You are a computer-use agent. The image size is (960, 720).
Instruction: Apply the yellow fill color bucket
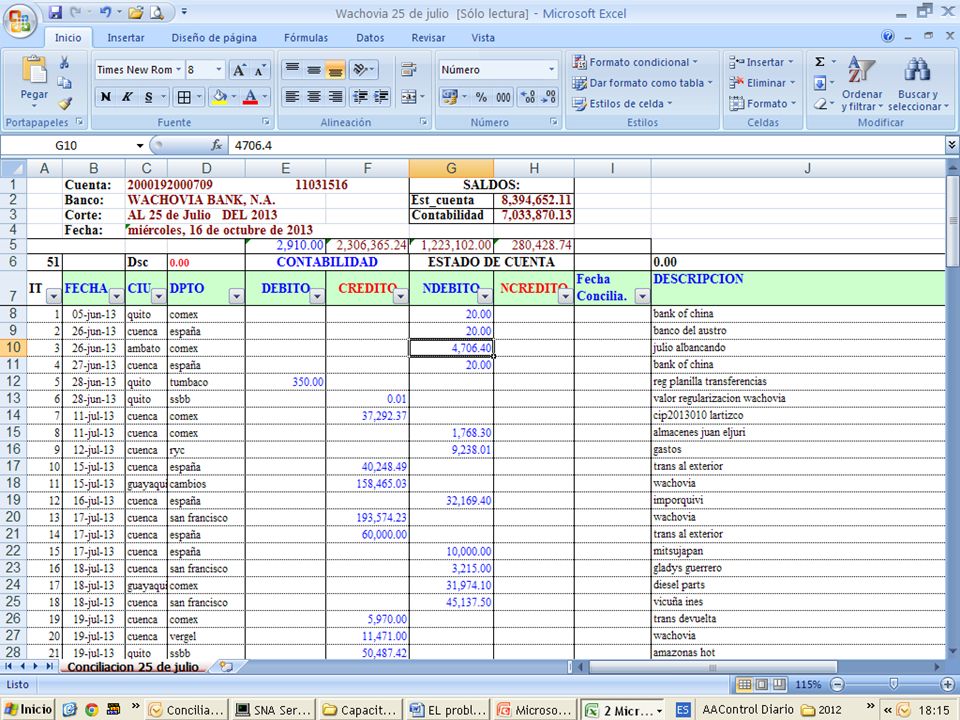pos(219,97)
